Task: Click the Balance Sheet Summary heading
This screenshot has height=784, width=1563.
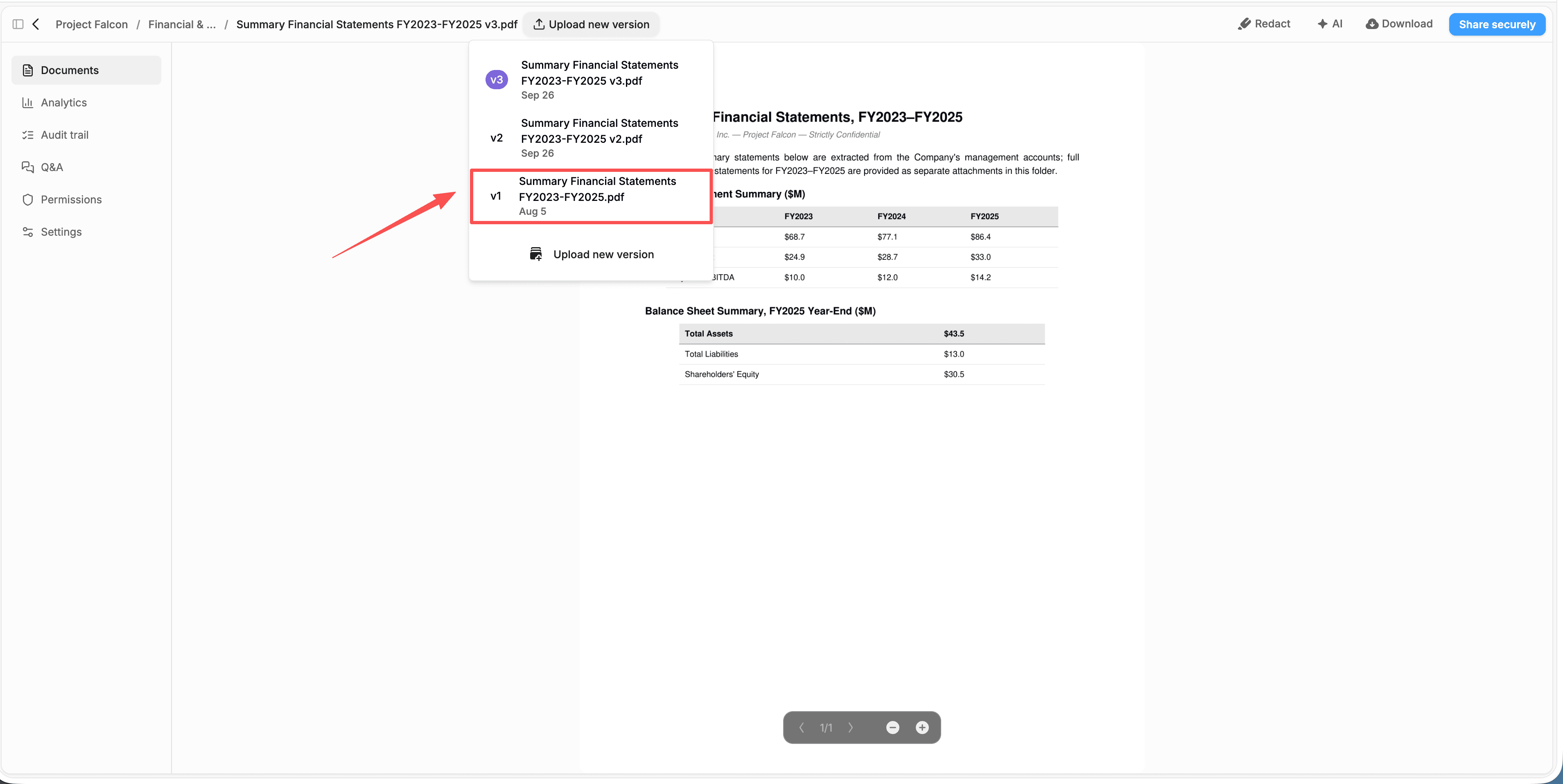Action: tap(760, 311)
